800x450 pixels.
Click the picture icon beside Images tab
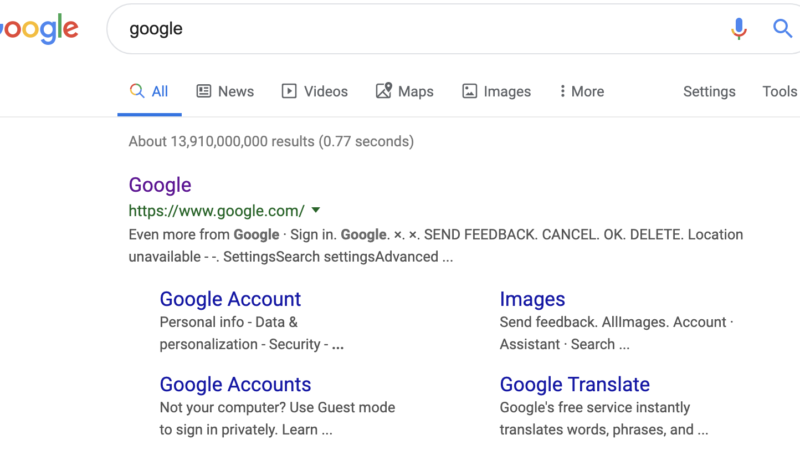pos(469,91)
